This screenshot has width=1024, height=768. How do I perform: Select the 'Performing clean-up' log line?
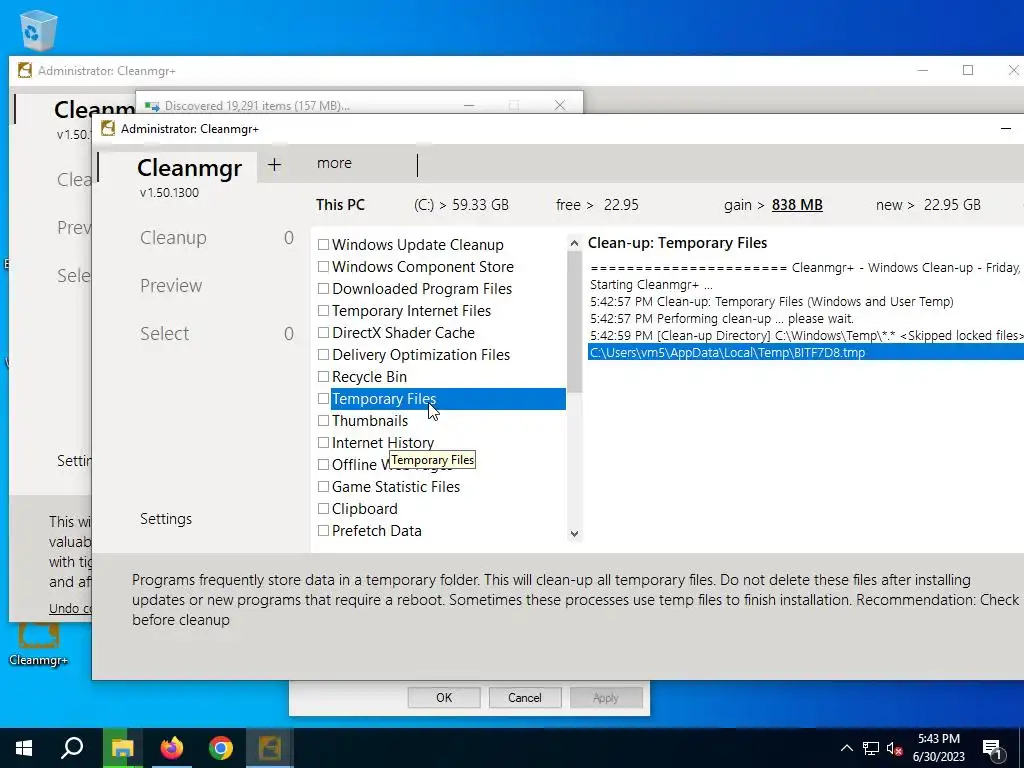point(722,319)
